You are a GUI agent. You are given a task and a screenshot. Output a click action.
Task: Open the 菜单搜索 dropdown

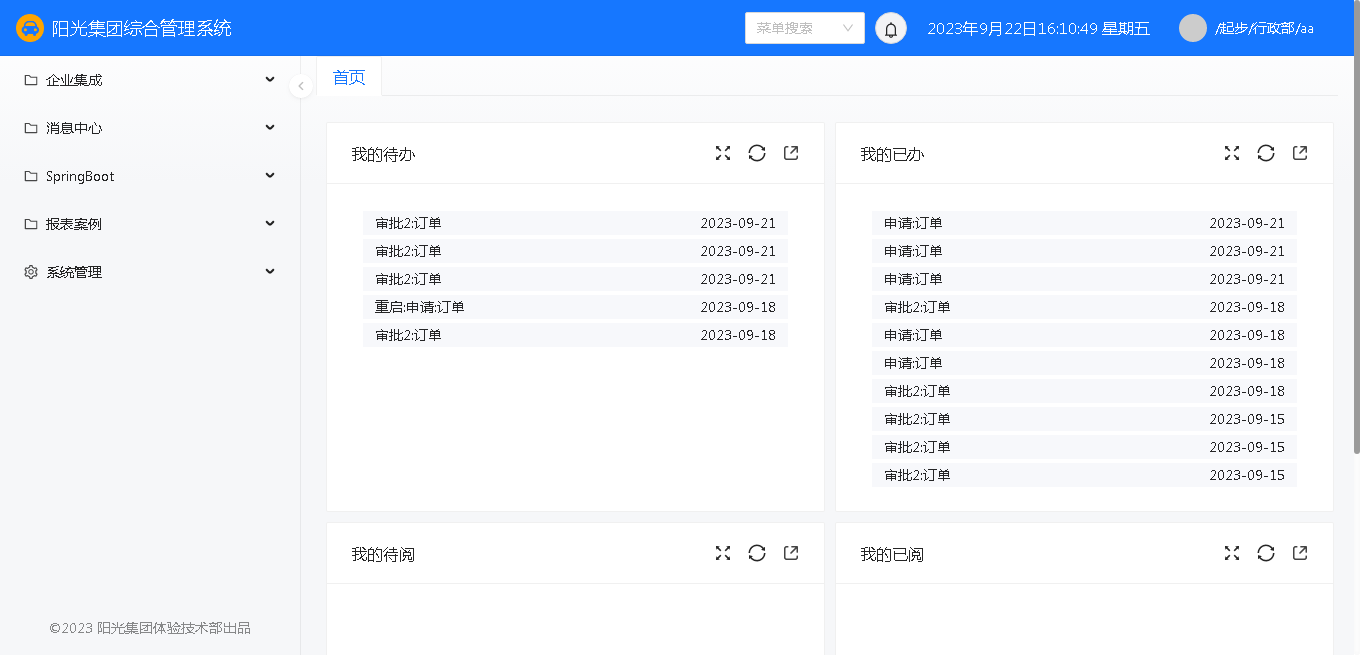804,28
